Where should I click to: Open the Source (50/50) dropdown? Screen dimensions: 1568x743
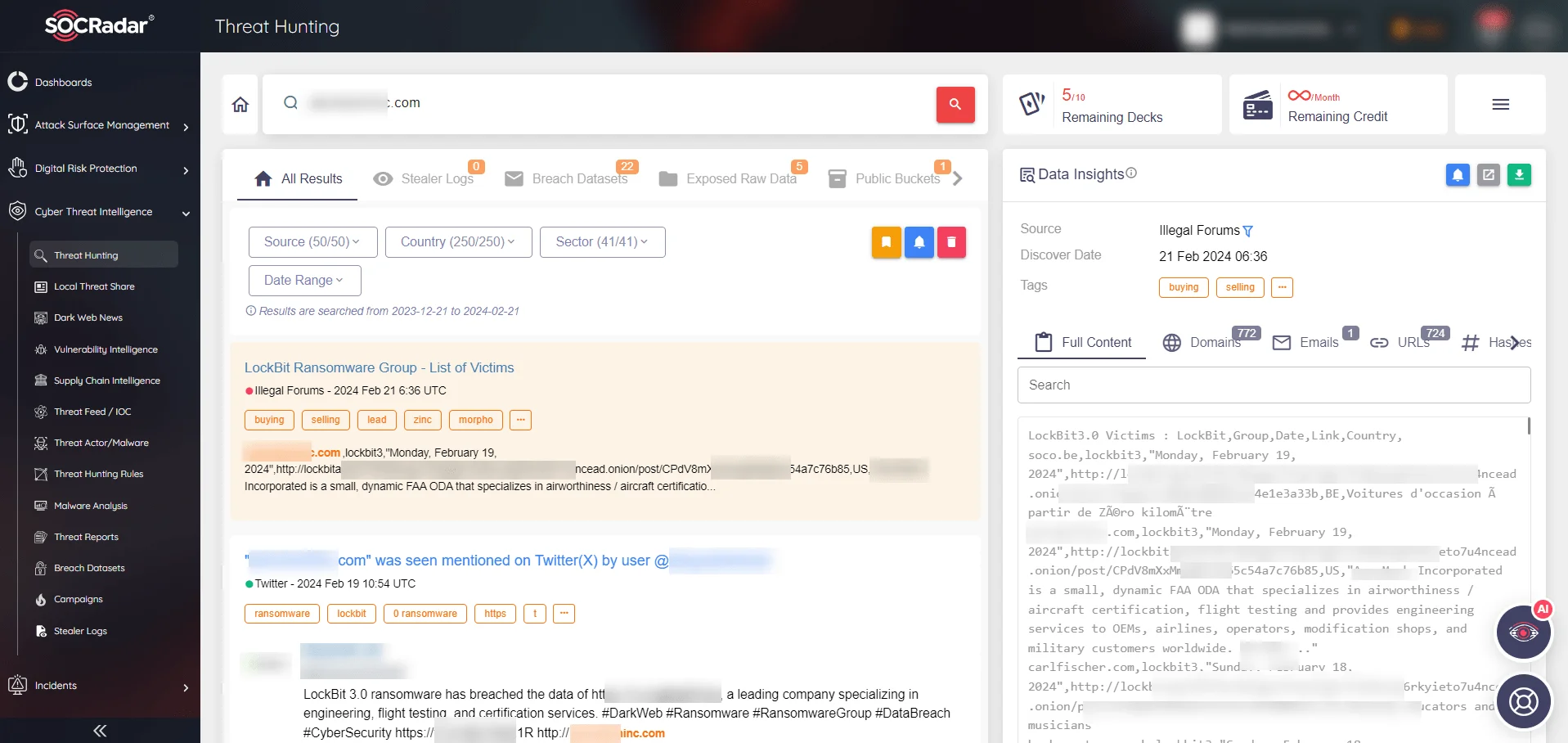(312, 242)
